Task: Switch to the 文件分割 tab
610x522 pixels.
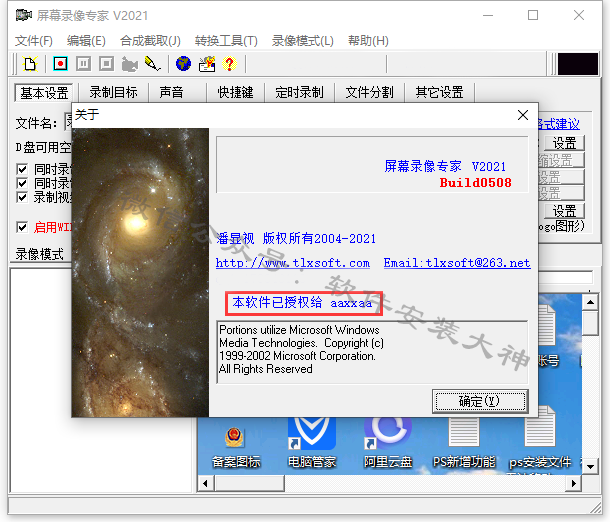Action: 369,93
